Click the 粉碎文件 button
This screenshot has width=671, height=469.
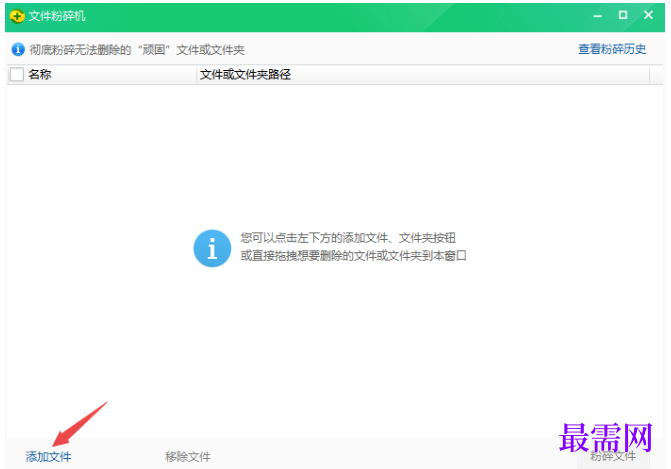[x=613, y=456]
